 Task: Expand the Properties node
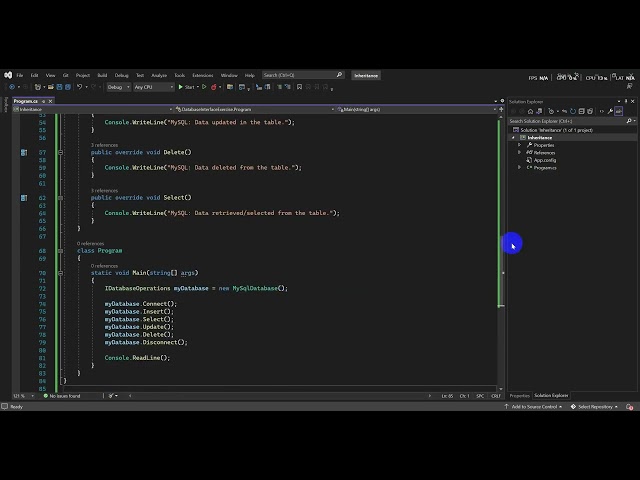[520, 145]
